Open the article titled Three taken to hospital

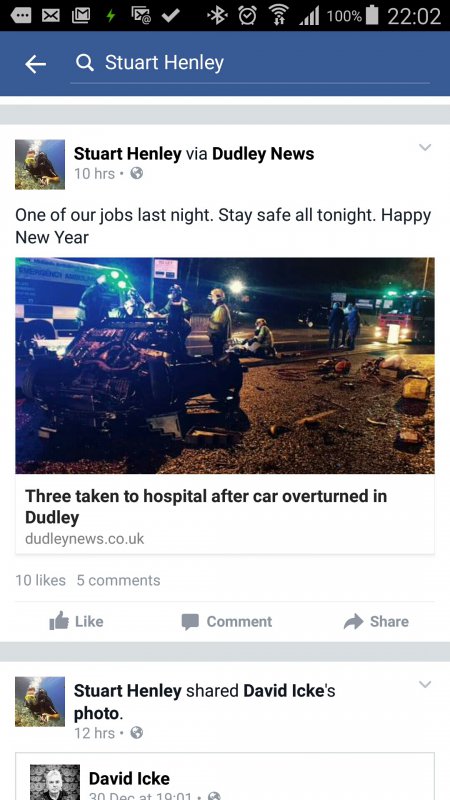click(x=206, y=506)
